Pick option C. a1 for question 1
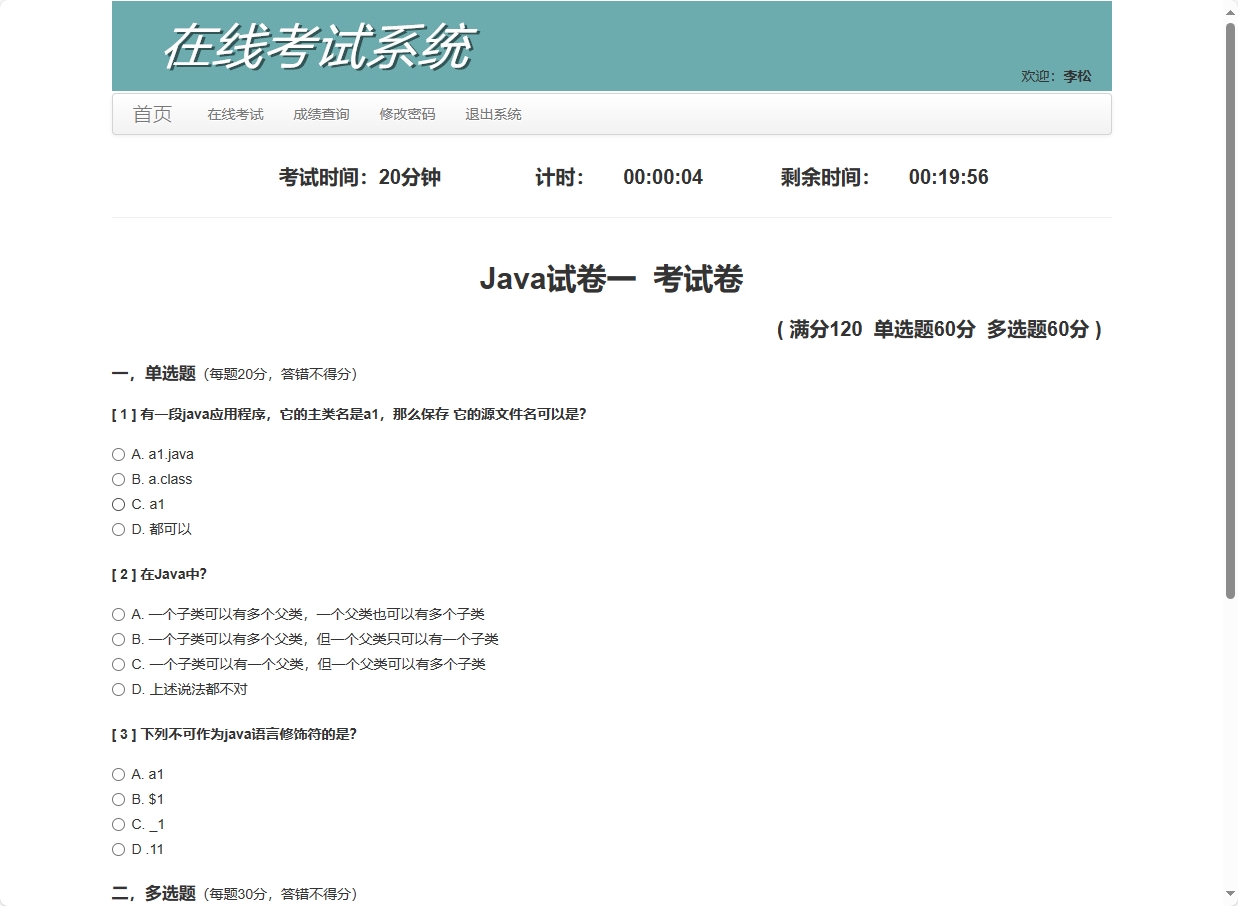 tap(118, 505)
